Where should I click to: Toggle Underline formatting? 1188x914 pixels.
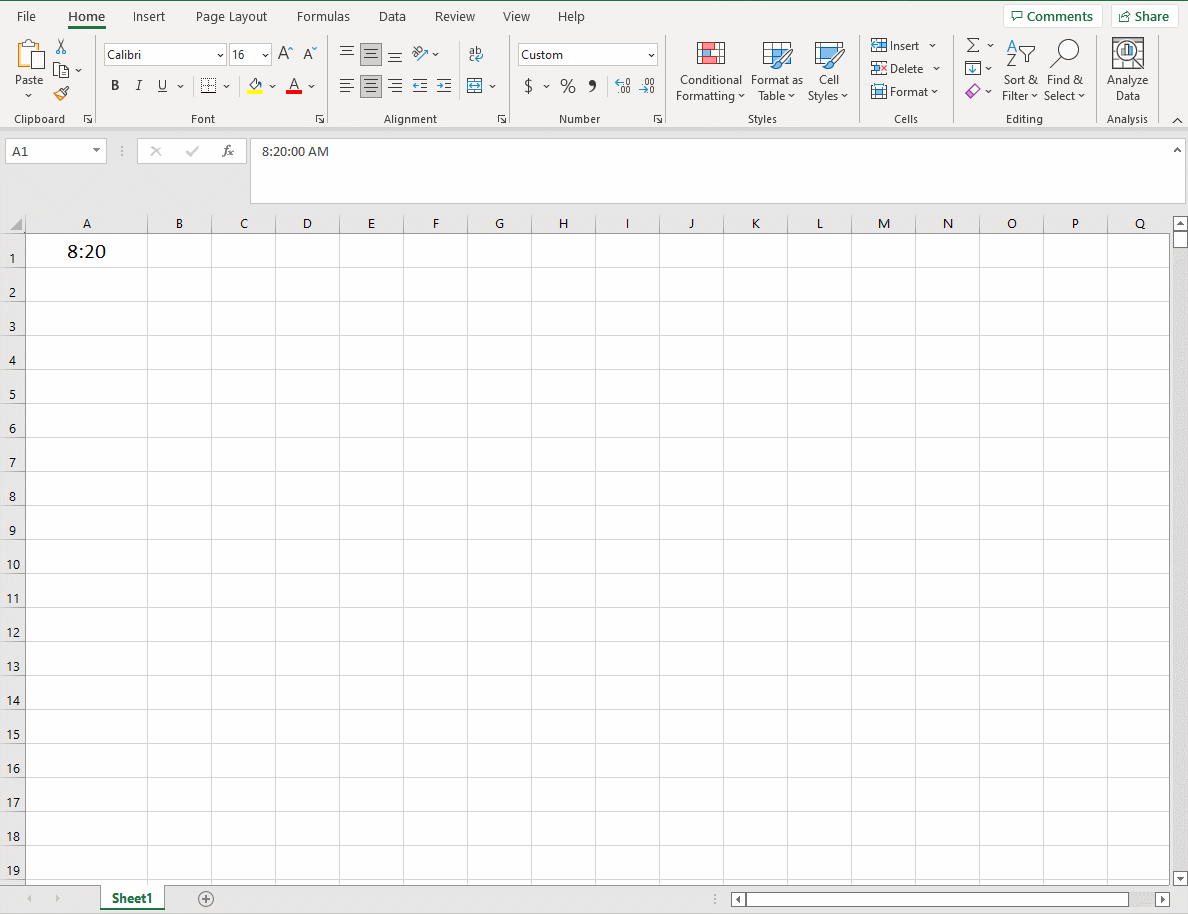point(161,86)
